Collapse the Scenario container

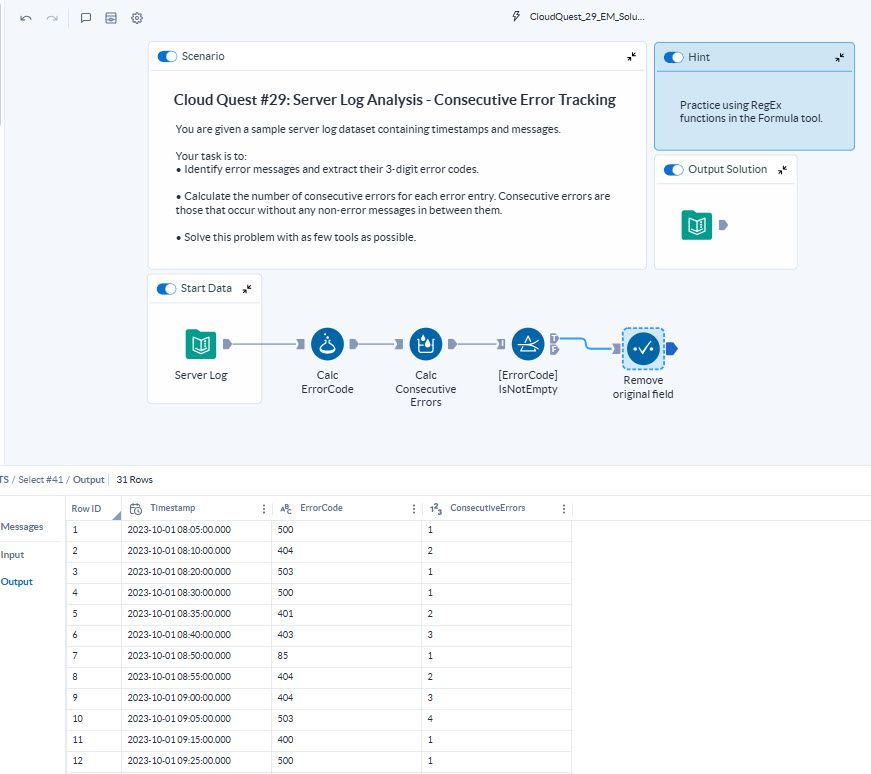(x=632, y=57)
